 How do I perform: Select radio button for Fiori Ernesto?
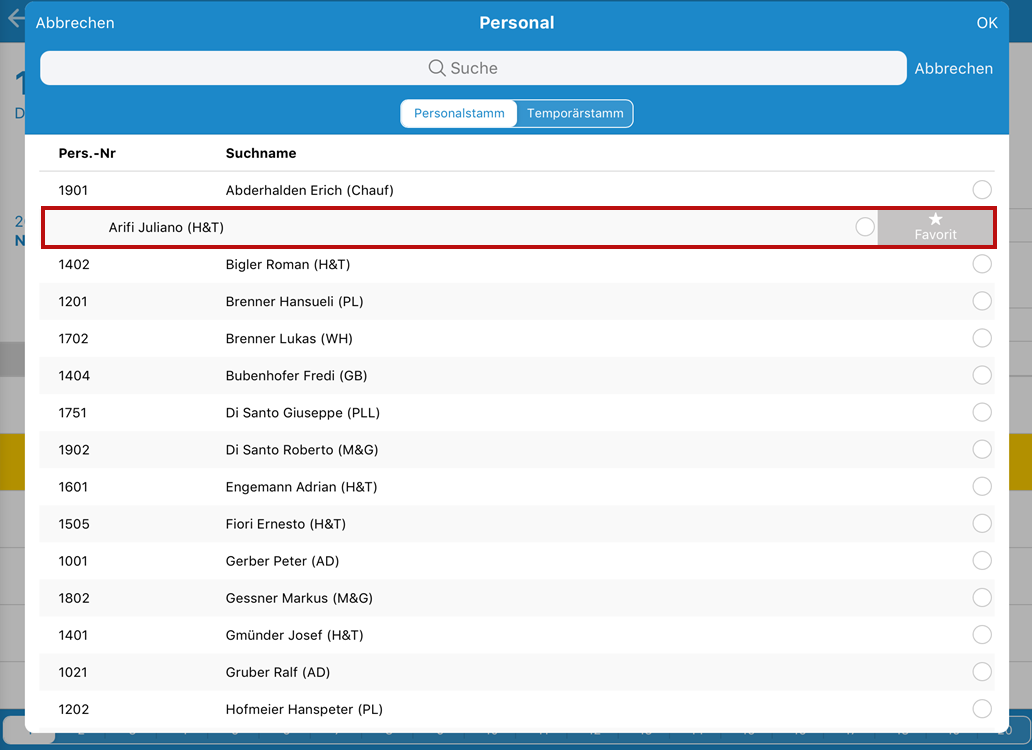click(981, 524)
